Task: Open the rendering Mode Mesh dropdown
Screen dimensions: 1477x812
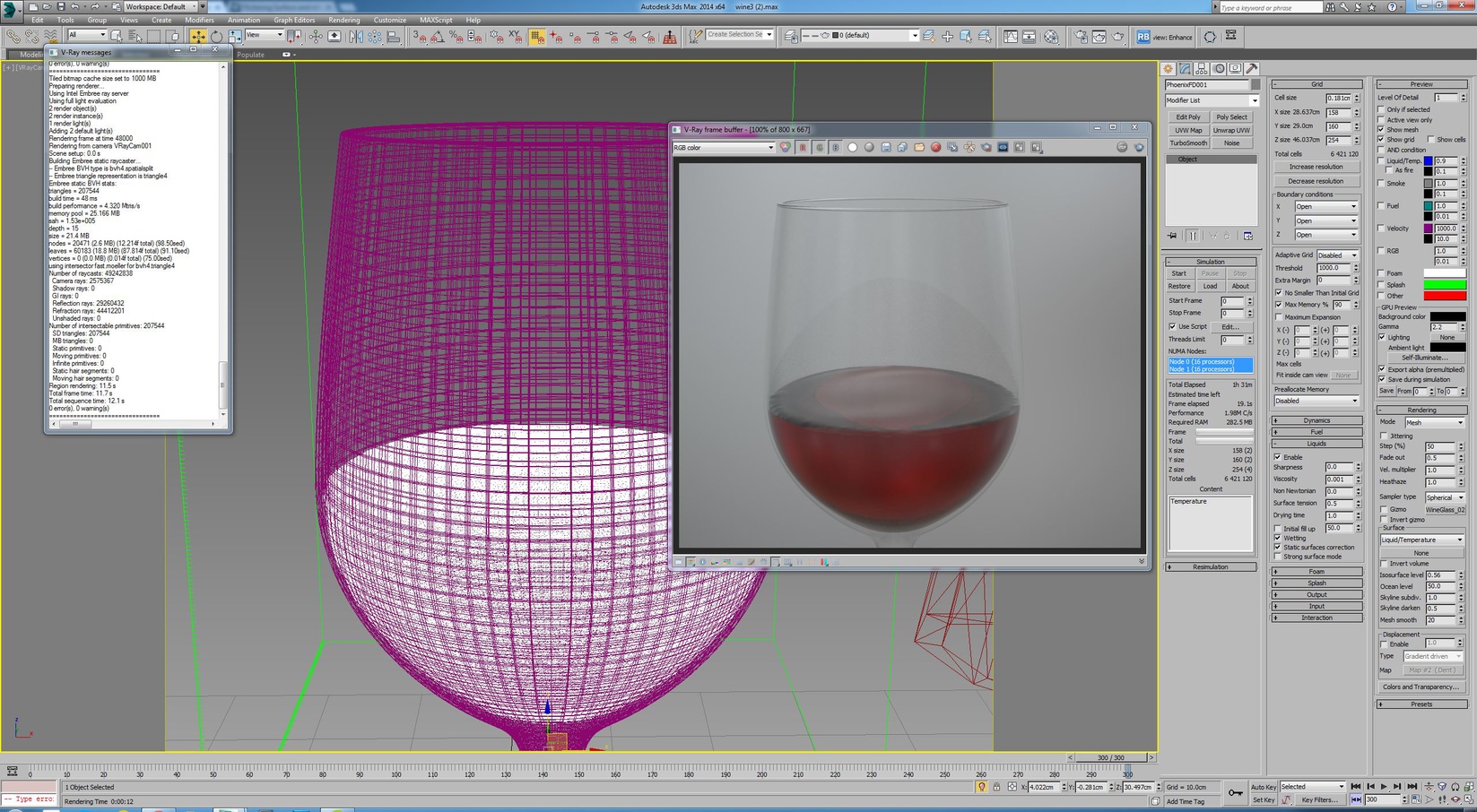Action: click(1434, 422)
